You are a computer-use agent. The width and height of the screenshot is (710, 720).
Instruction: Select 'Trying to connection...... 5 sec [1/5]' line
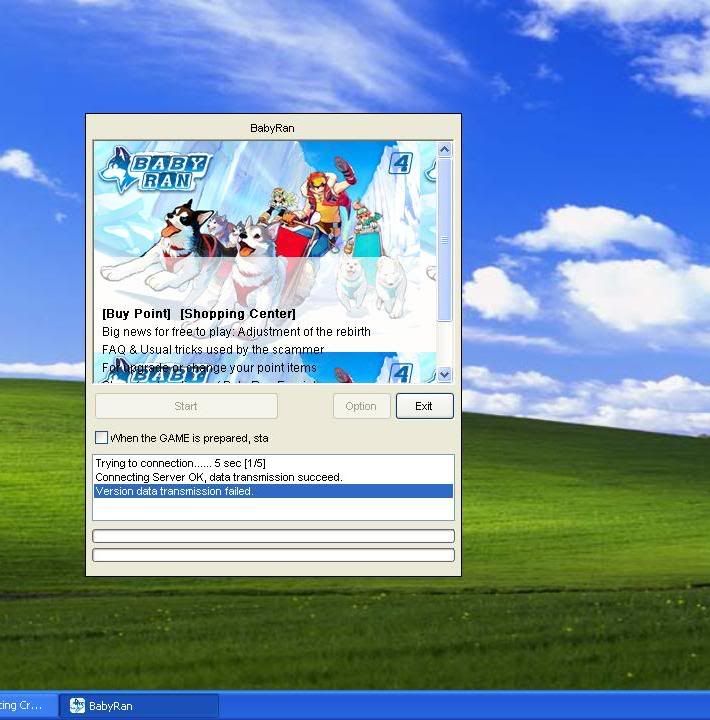(x=273, y=463)
